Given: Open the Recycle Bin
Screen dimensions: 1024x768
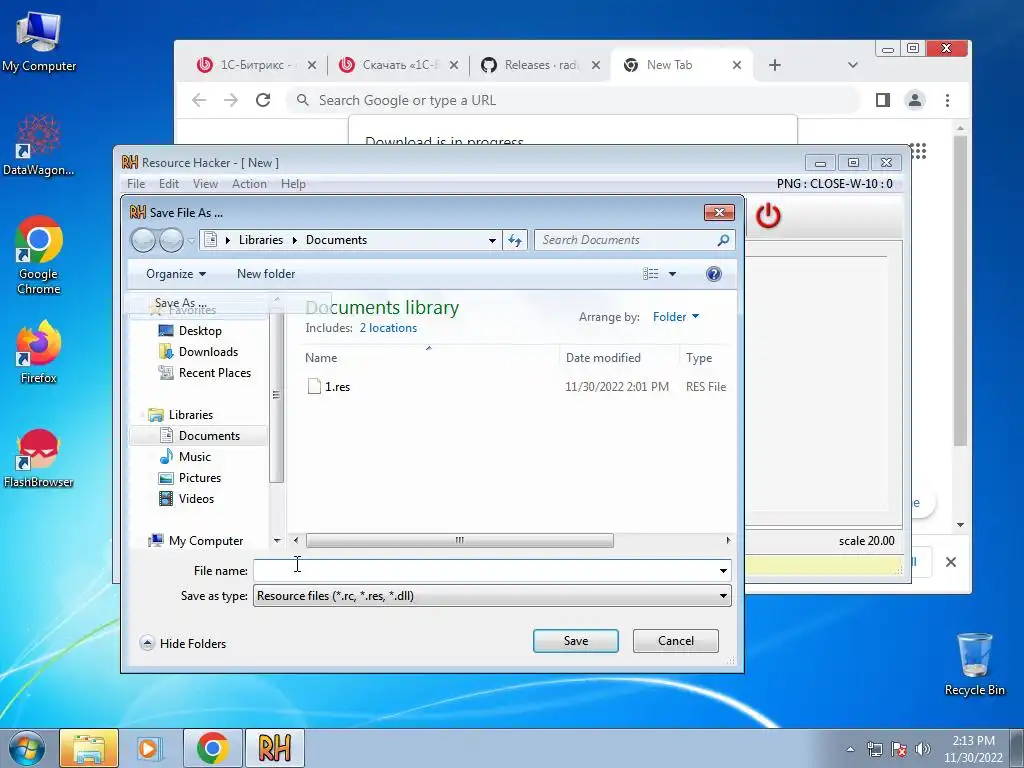Looking at the screenshot, I should pyautogui.click(x=974, y=664).
